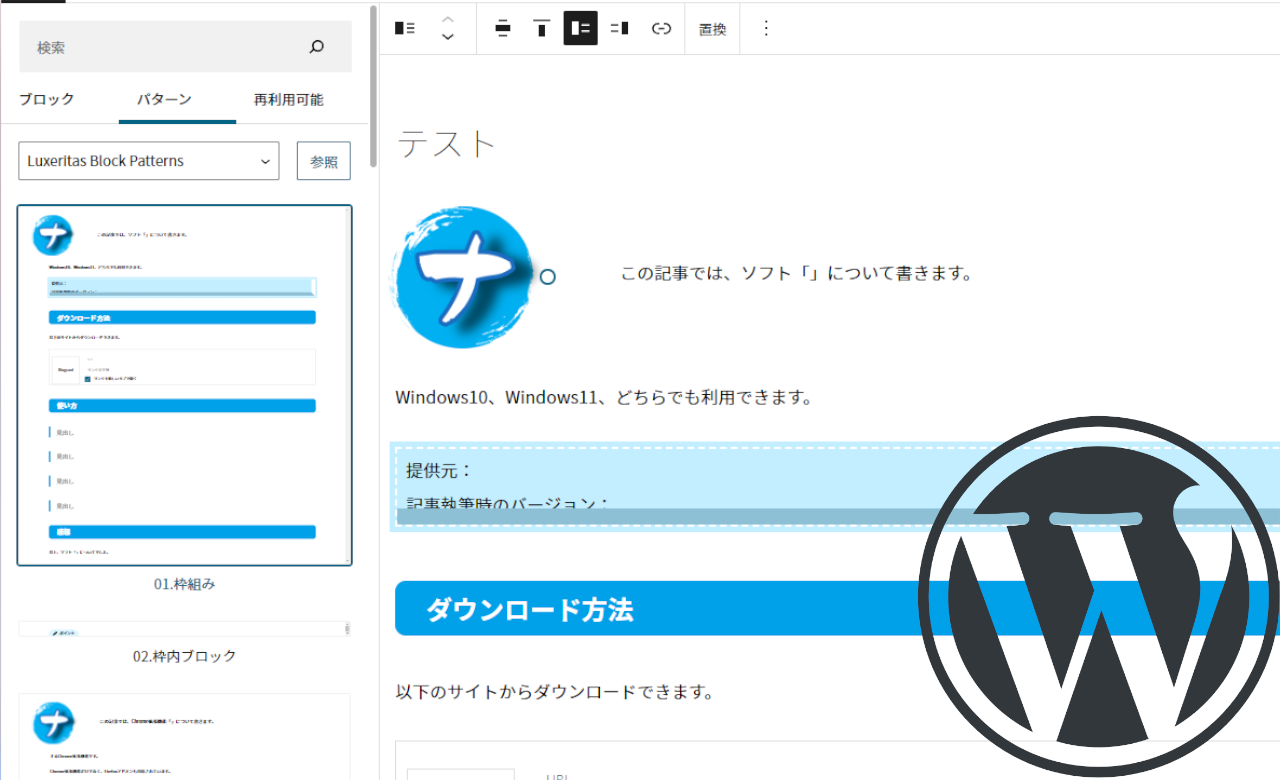Viewport: 1280px width, 780px height.
Task: Click the inserter panel vertical scrollbar
Action: click(374, 85)
